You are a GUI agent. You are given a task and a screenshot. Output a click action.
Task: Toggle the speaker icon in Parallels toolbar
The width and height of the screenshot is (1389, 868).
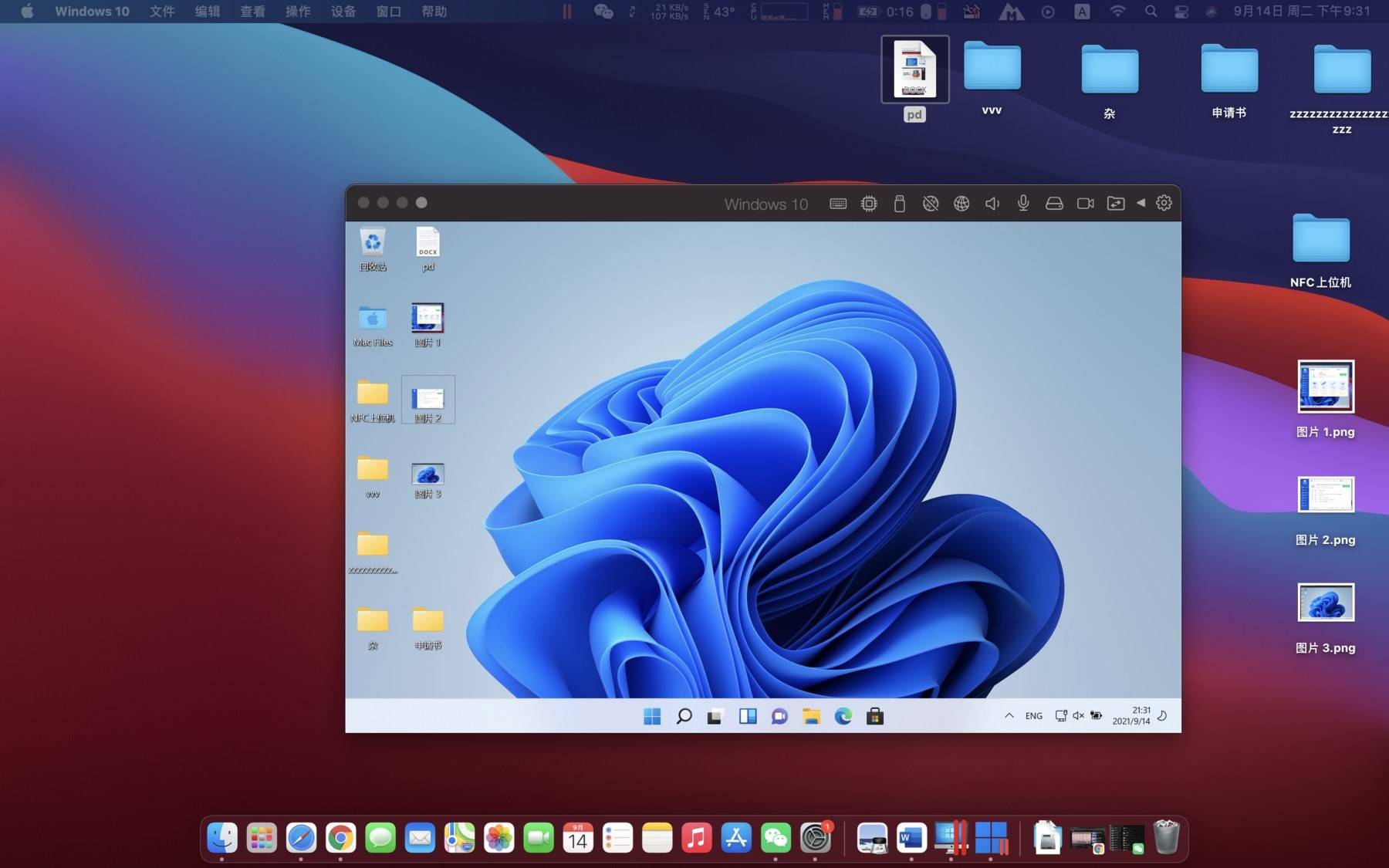point(992,203)
